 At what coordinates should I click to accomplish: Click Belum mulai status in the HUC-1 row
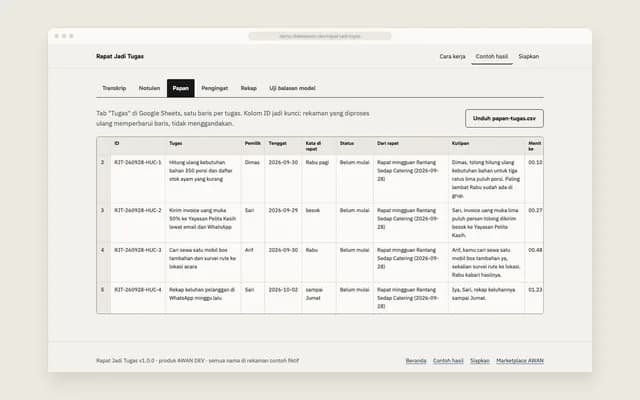355,179
